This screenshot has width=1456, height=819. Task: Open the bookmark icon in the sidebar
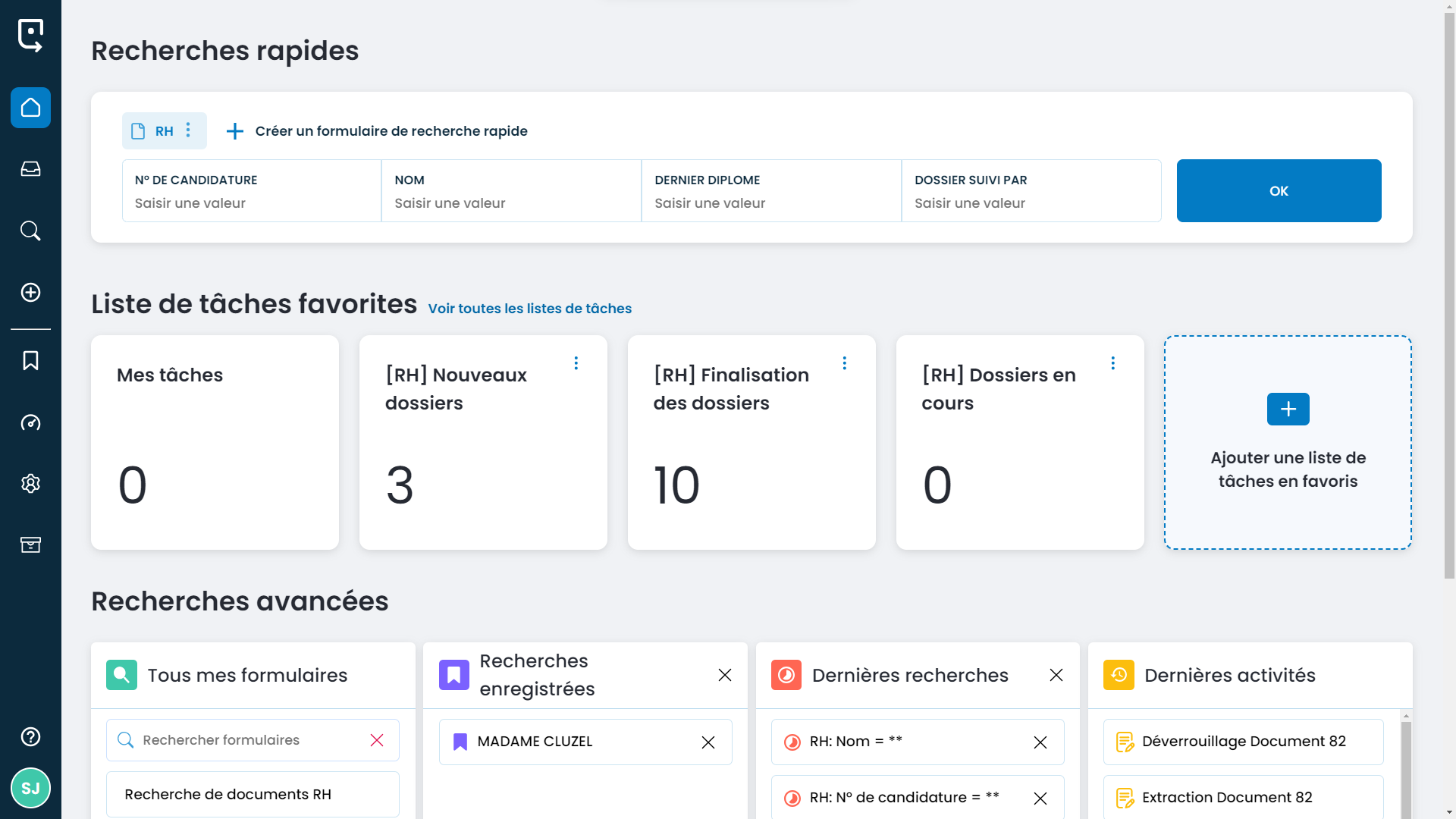point(30,360)
